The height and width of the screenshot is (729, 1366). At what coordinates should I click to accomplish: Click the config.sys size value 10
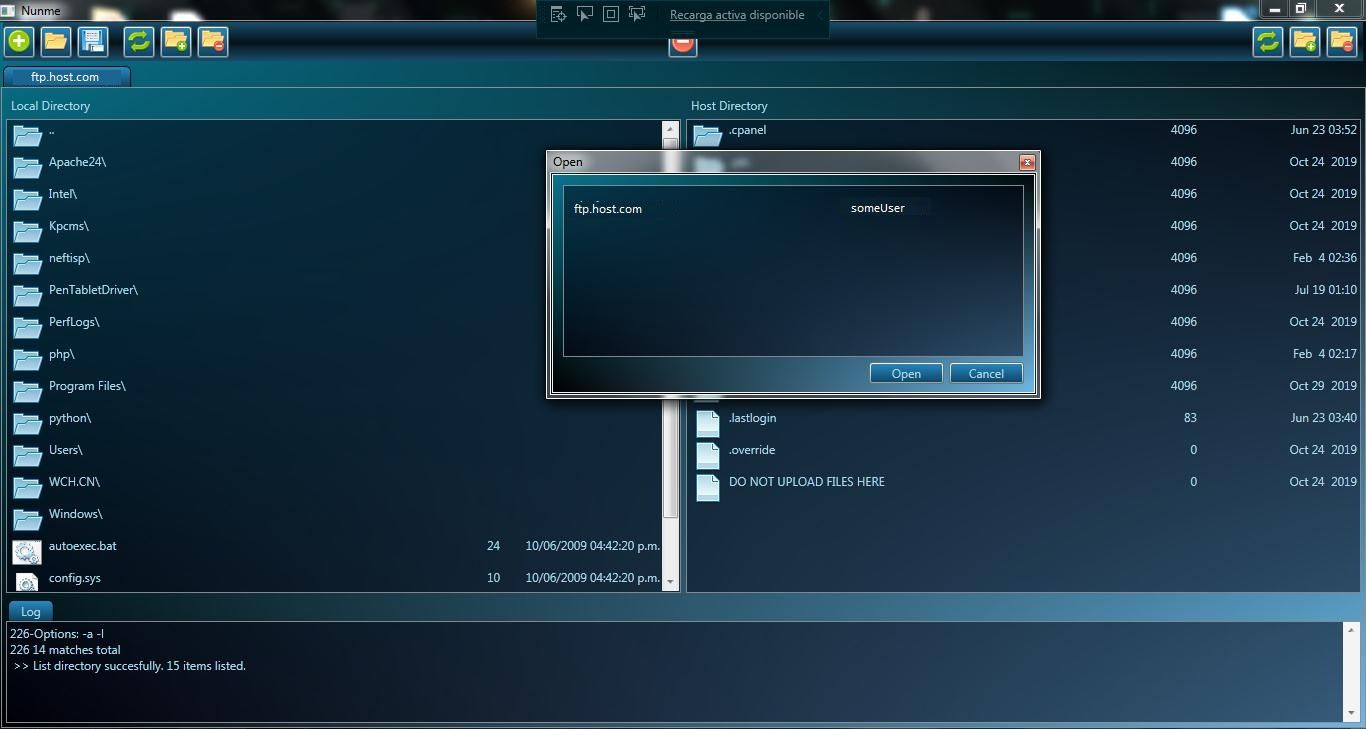pos(493,577)
